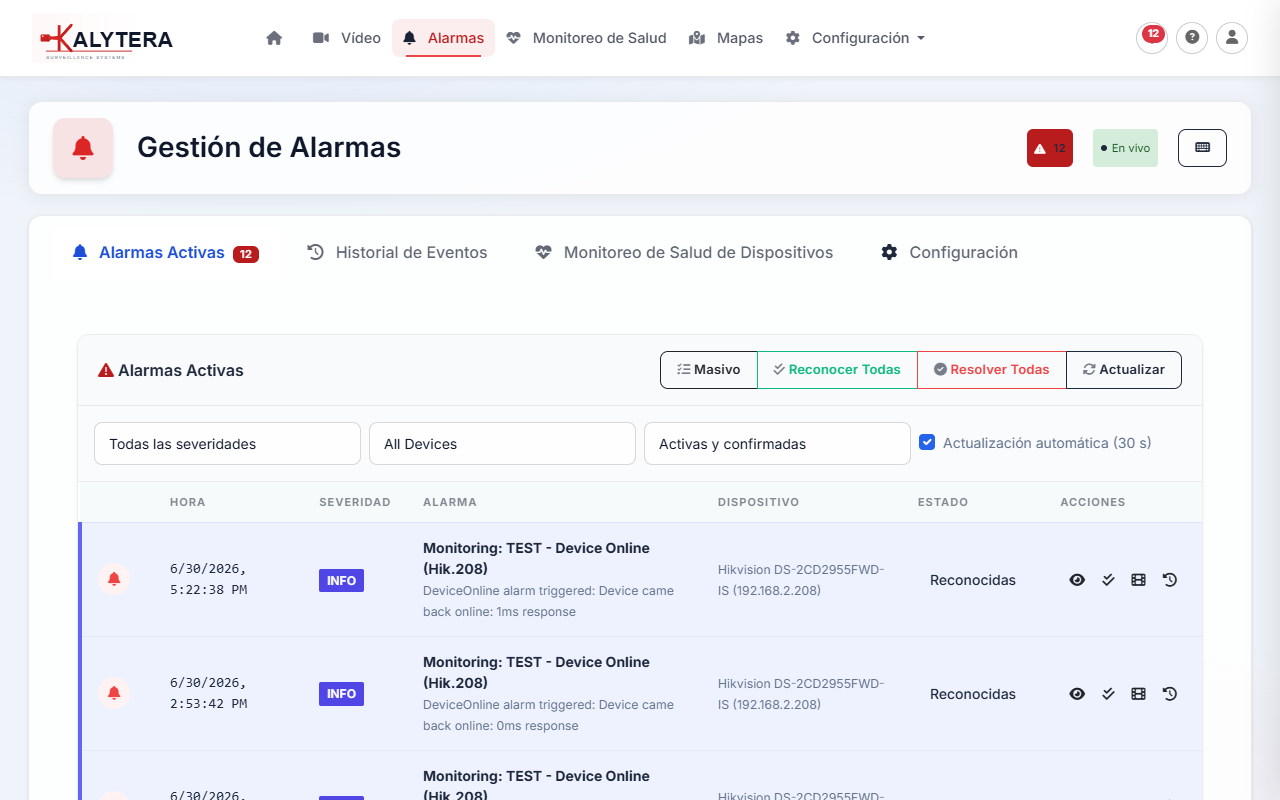Click the 12 badge on Alarmas Activas tab
This screenshot has height=800, width=1280.
(246, 254)
